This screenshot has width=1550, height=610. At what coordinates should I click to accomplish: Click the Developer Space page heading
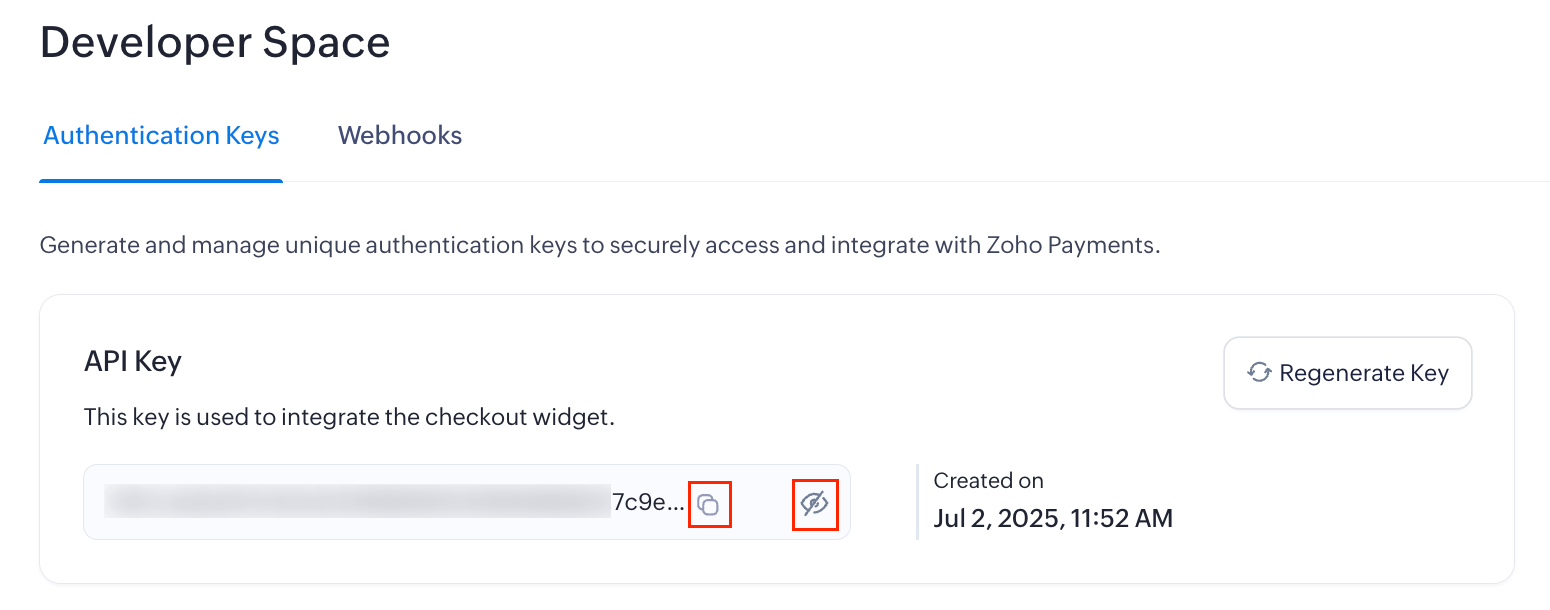(x=215, y=43)
